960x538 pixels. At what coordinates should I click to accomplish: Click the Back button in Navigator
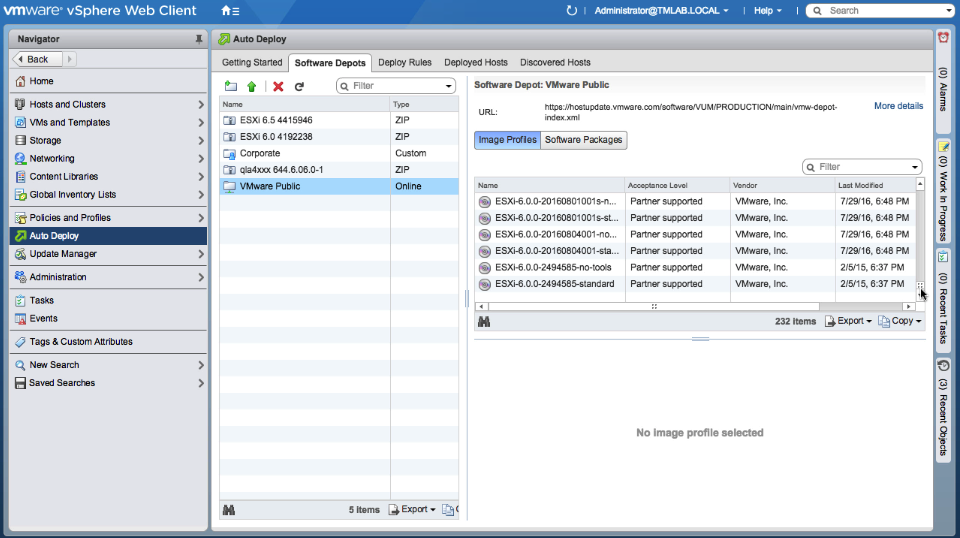37,59
